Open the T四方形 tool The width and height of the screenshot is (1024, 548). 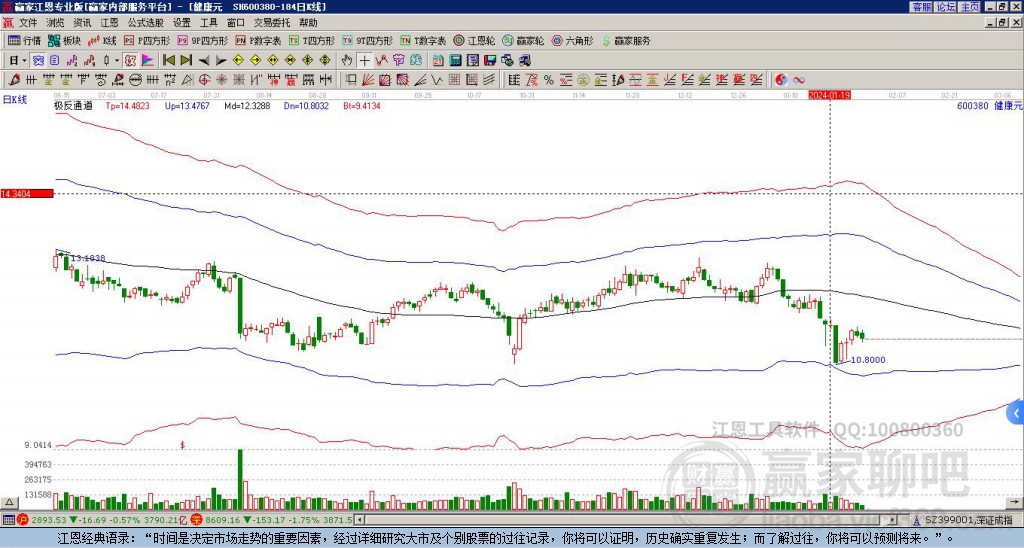click(x=312, y=40)
